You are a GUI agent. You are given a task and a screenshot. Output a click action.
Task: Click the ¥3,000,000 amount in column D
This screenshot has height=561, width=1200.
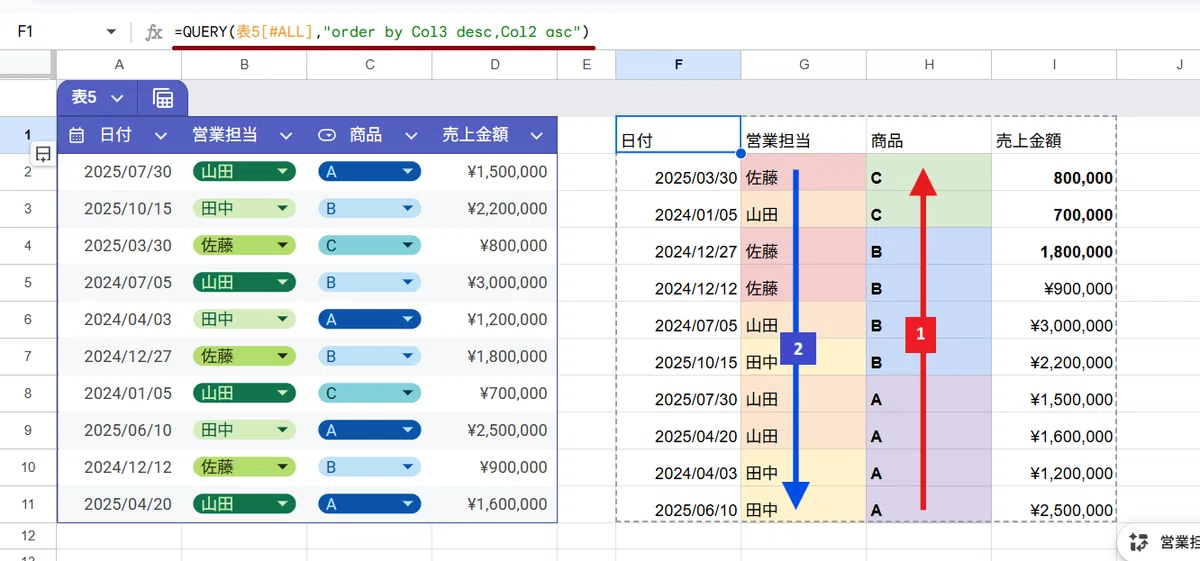click(x=507, y=282)
